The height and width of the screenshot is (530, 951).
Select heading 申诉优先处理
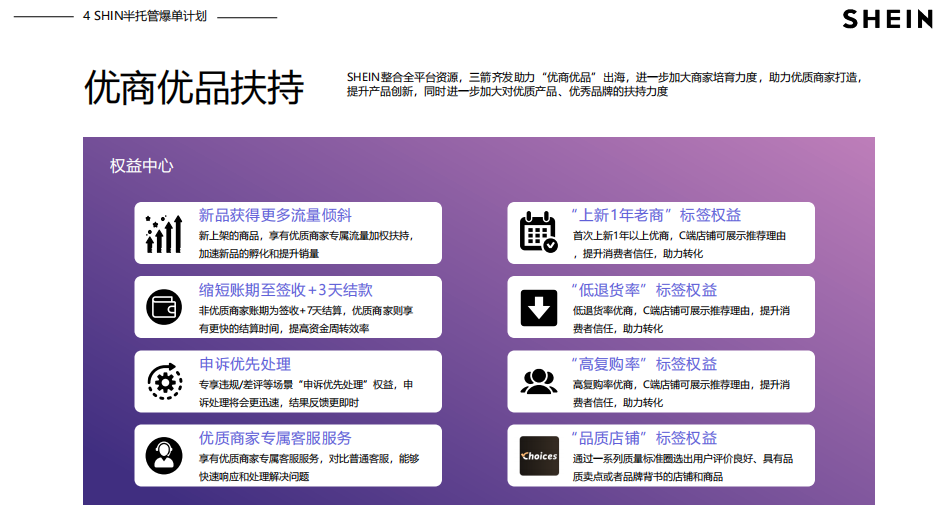pyautogui.click(x=245, y=364)
